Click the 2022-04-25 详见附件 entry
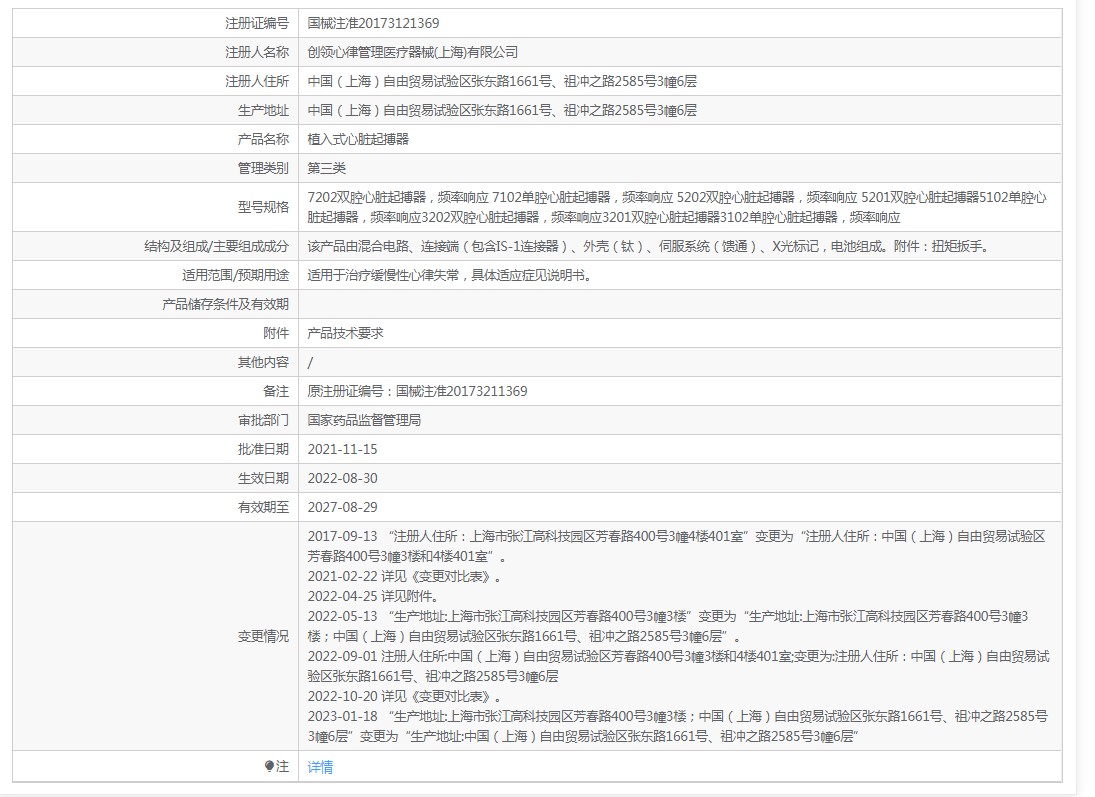1095x797 pixels. pos(373,597)
